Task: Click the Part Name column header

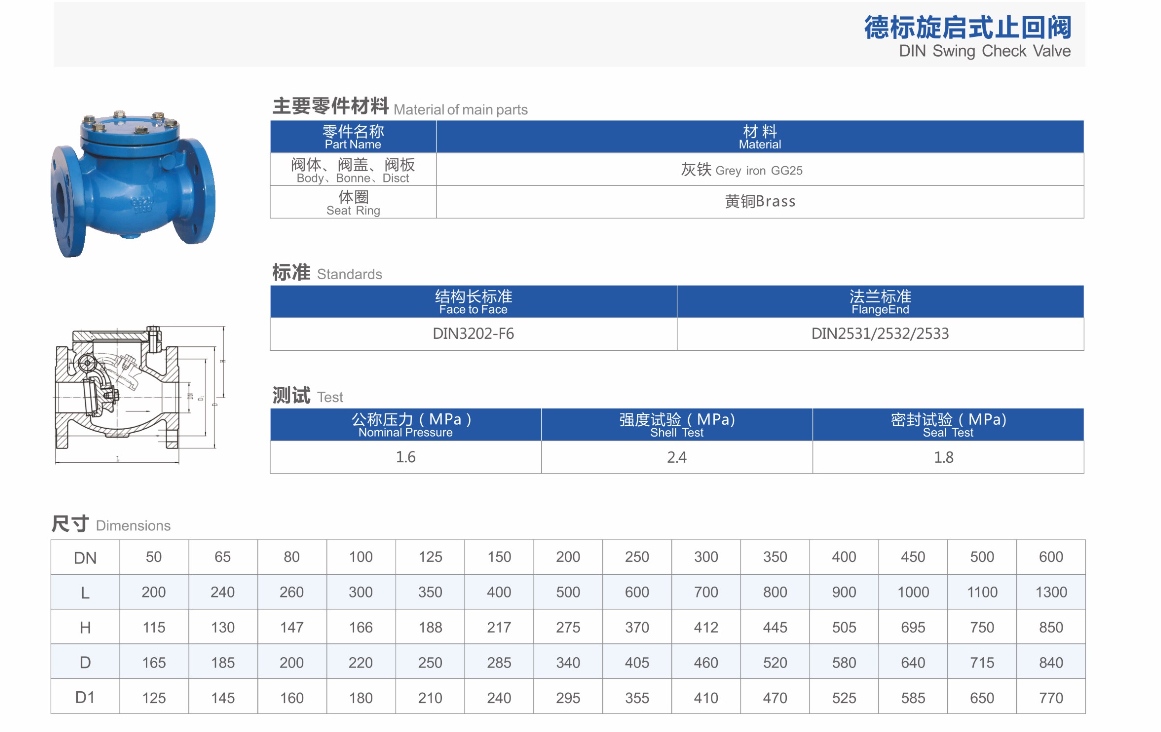Action: pyautogui.click(x=352, y=136)
